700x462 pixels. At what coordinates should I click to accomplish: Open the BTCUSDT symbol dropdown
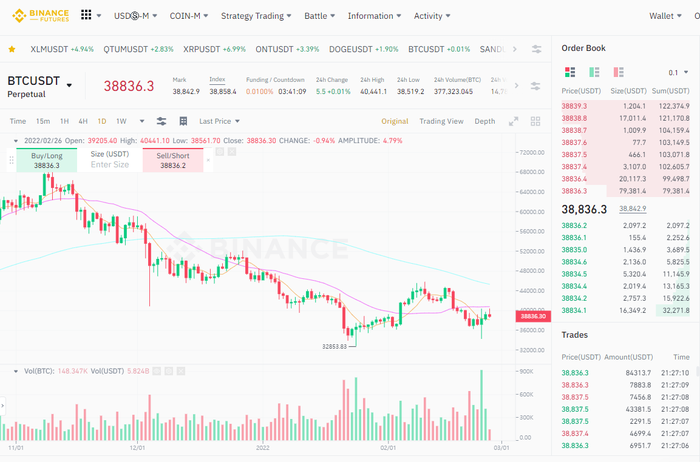coord(69,85)
